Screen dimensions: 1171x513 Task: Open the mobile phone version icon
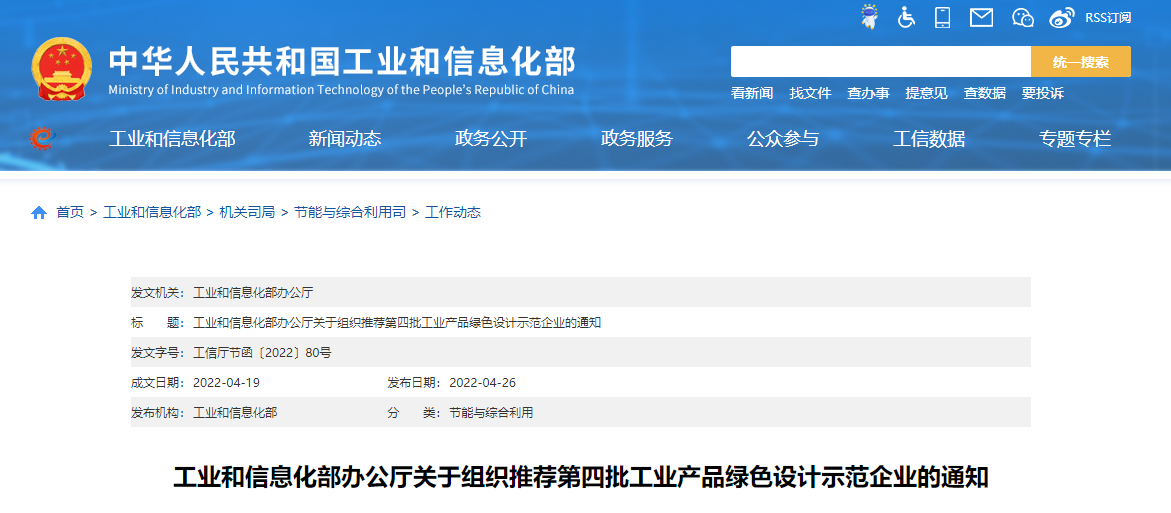[942, 17]
